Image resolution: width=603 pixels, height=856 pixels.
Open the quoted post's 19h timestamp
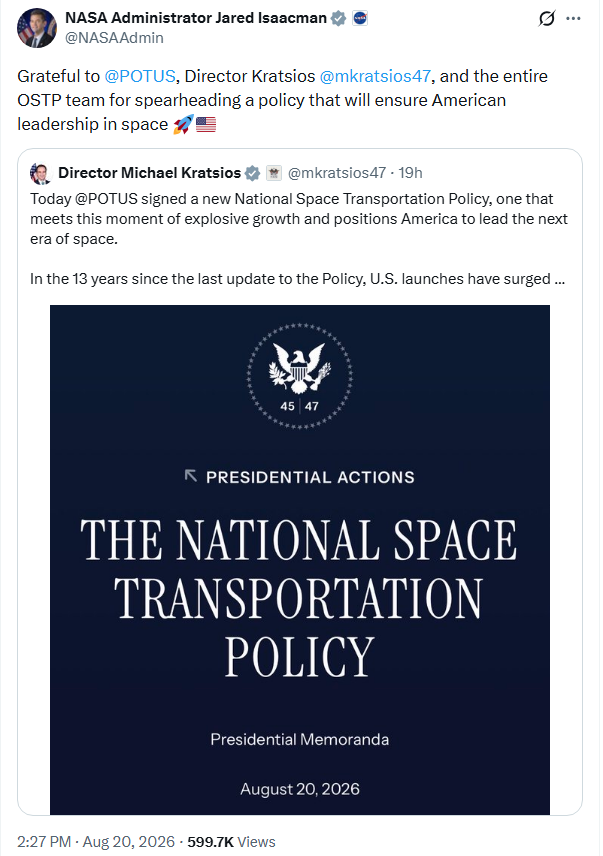(410, 173)
